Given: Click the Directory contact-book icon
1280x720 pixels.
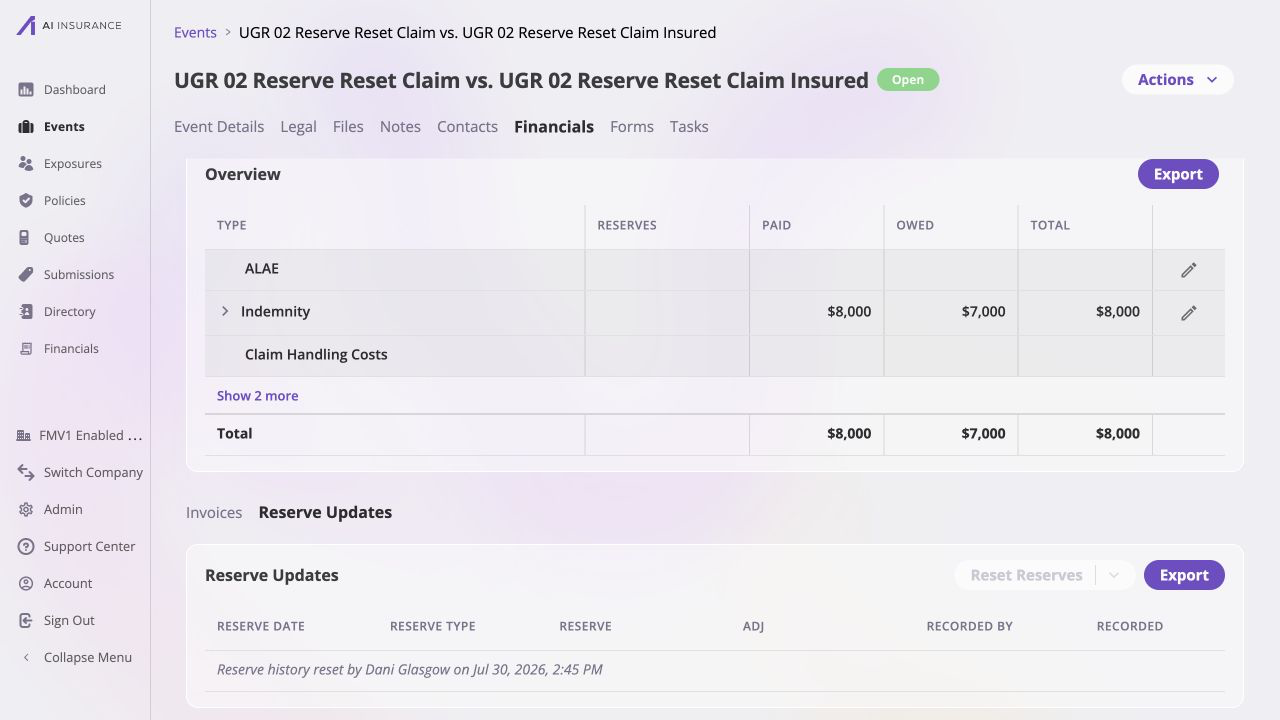Looking at the screenshot, I should 26,312.
